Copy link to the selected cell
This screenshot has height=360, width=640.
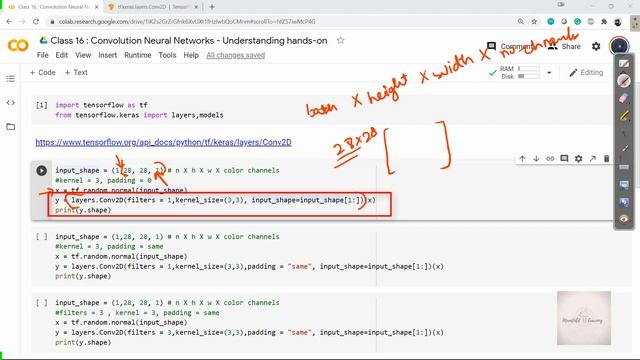coord(550,158)
